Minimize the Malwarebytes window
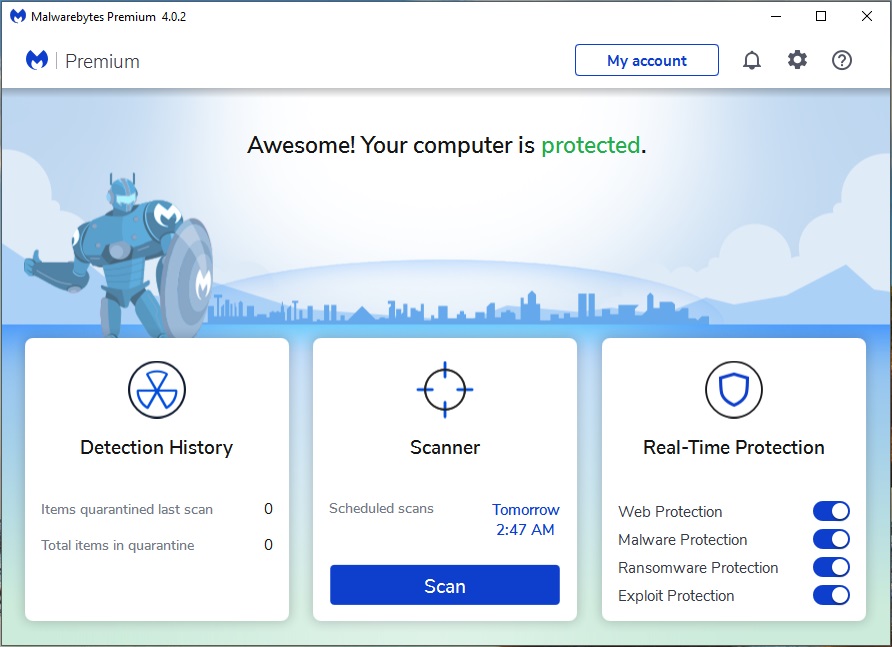892x647 pixels. 776,17
